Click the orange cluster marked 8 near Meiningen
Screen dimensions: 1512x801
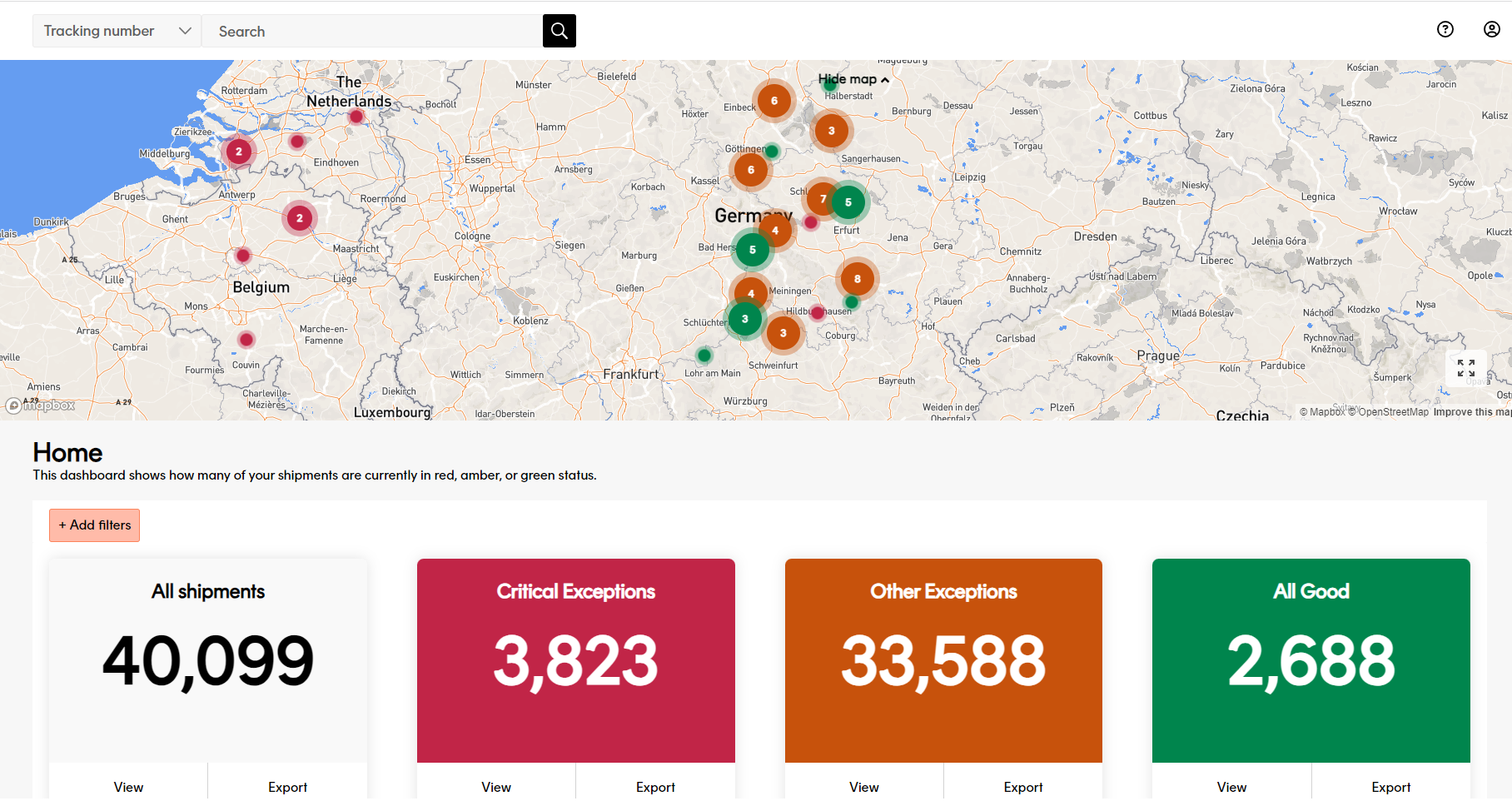pyautogui.click(x=856, y=279)
